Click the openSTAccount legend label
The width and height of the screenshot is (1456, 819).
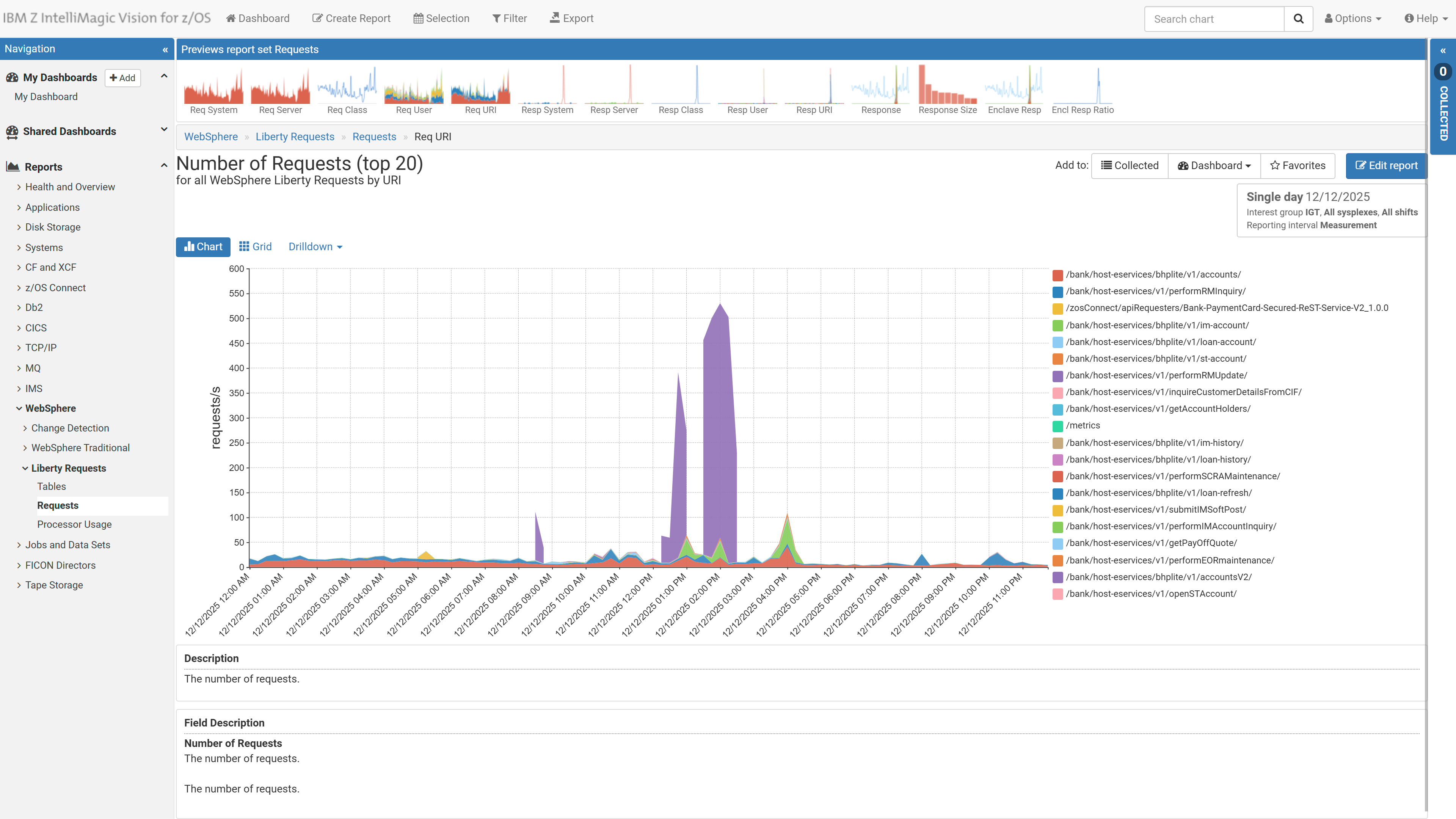tap(1151, 593)
